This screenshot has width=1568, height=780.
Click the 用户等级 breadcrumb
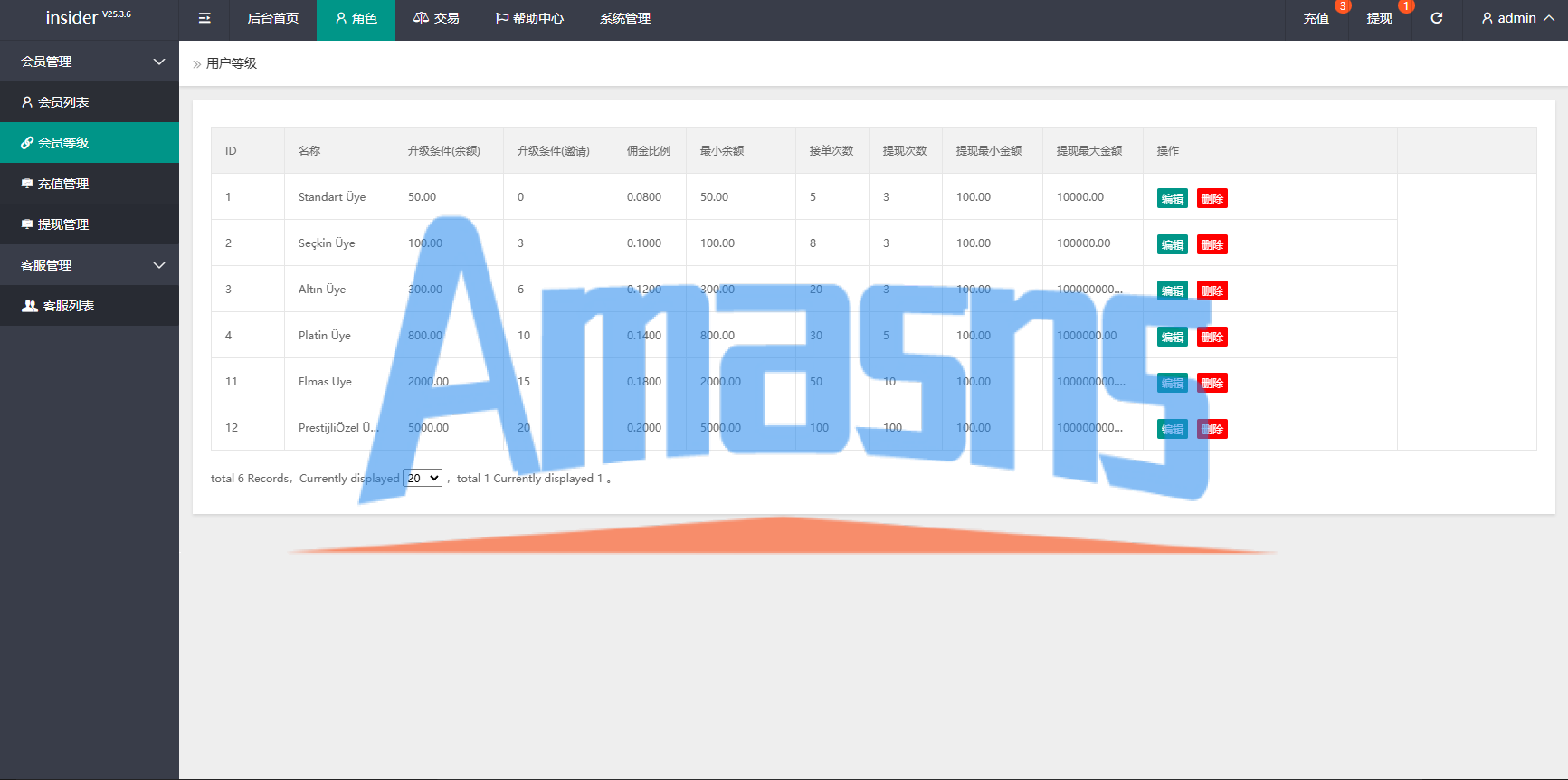tap(232, 63)
